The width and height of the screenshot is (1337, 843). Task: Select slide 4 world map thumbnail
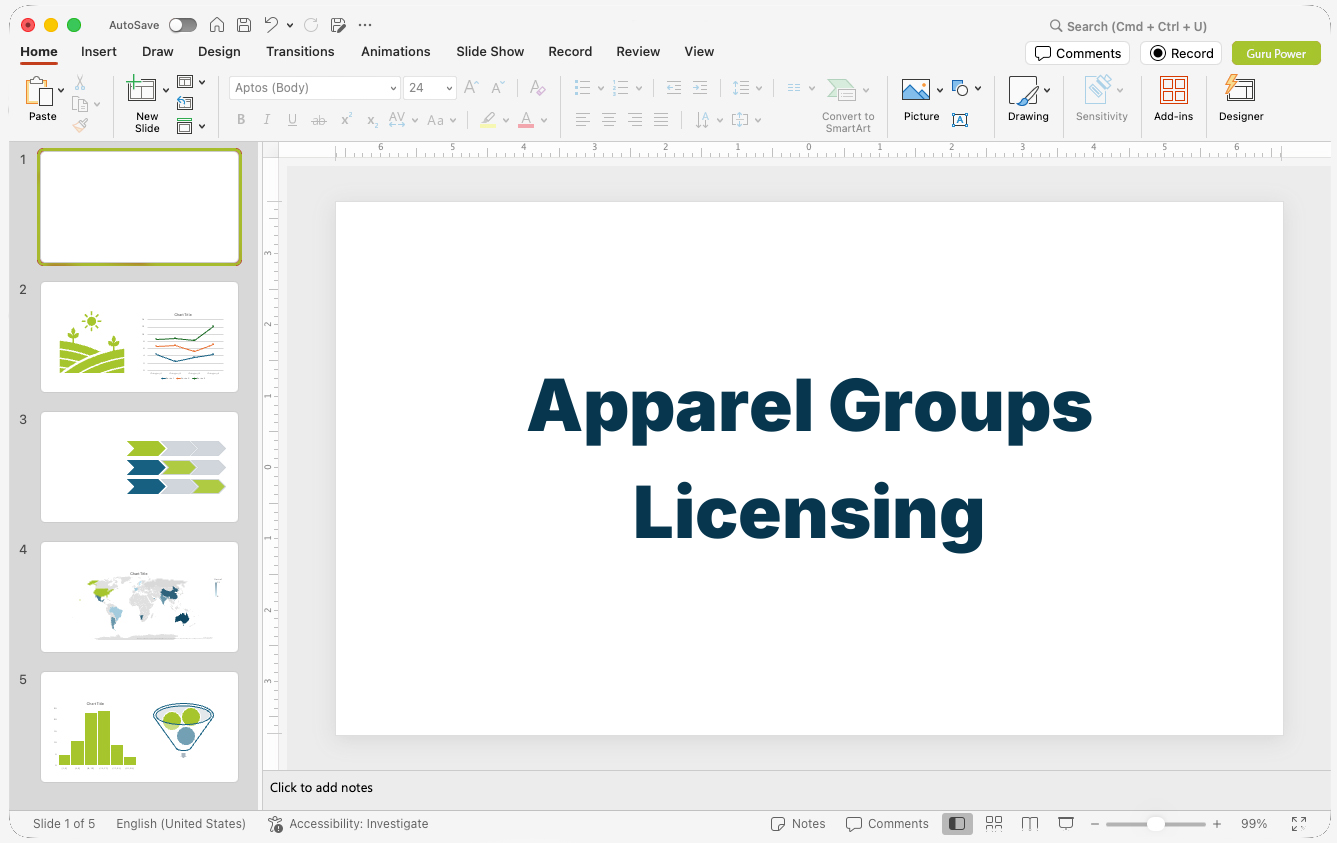coord(139,597)
